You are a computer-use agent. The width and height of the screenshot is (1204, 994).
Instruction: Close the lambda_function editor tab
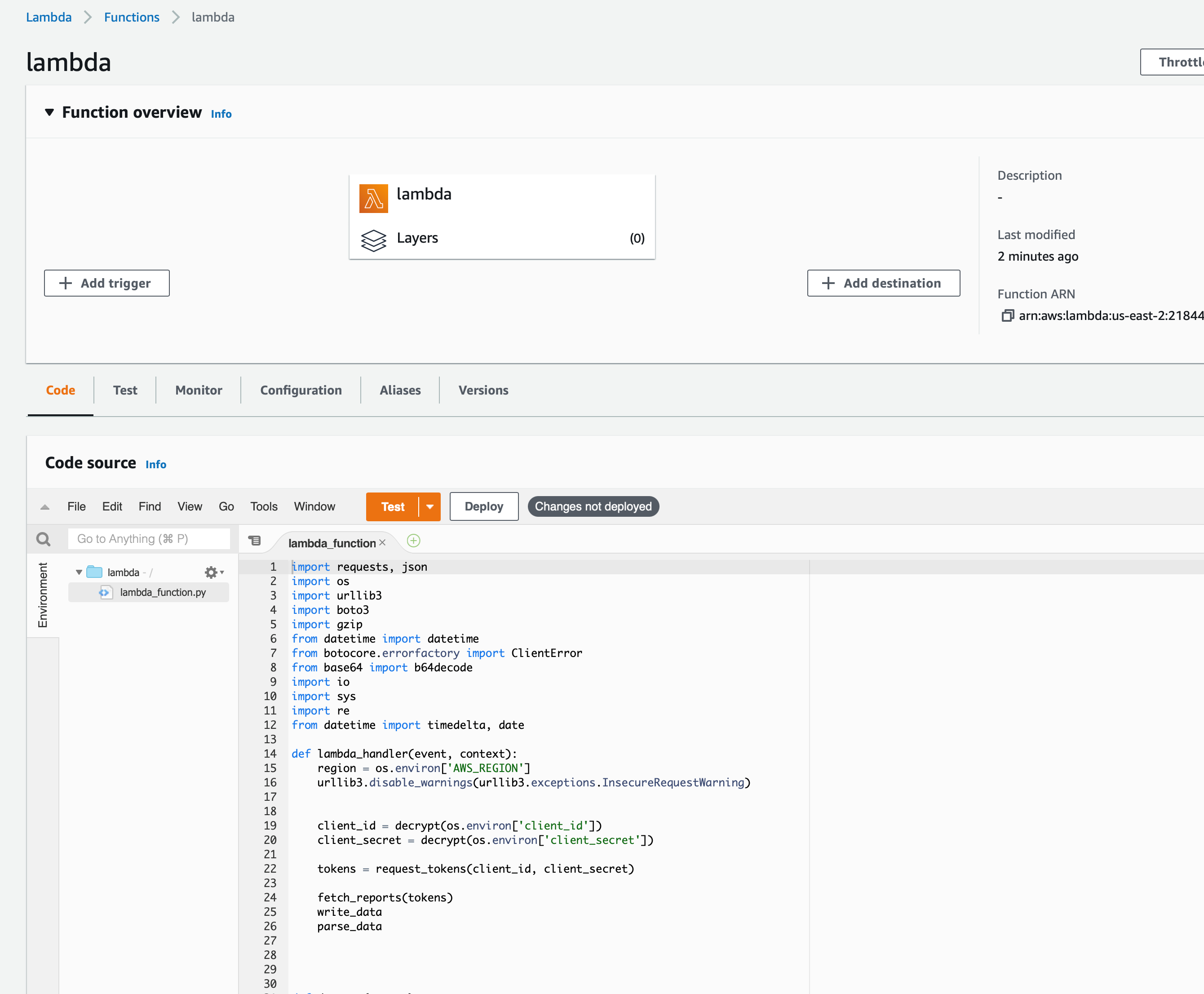(382, 542)
